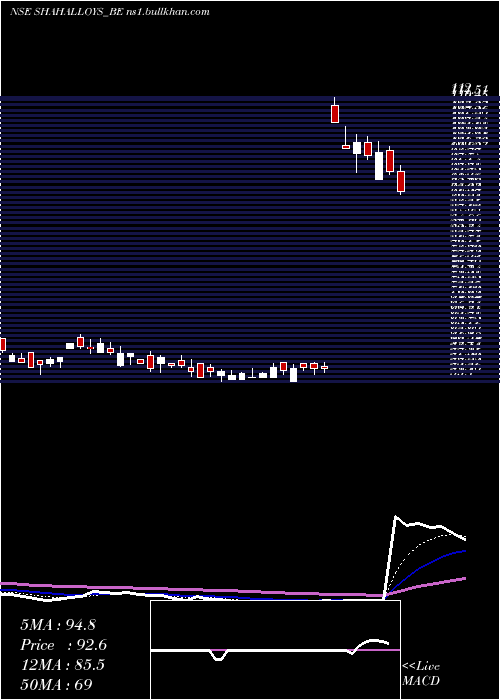Screen dimensions: 500x700
Task: Select the Price : 92.6 label
Action: point(63,645)
